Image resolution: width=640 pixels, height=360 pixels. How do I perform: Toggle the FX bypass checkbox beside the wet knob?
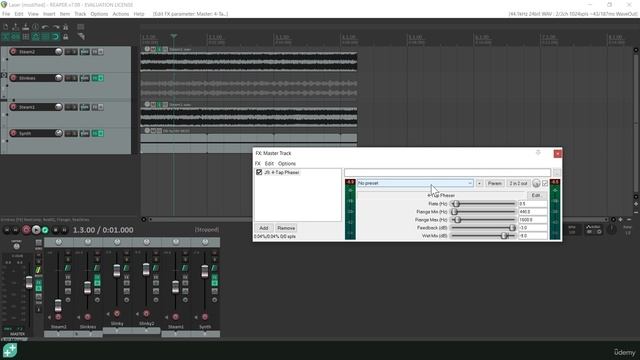[x=545, y=183]
